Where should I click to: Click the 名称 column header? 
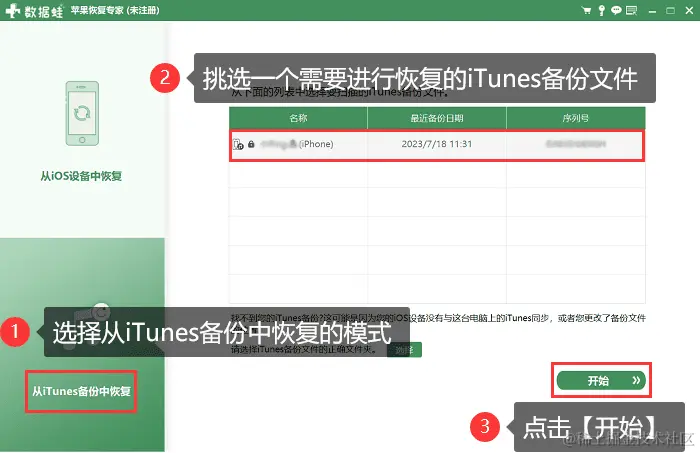click(298, 118)
